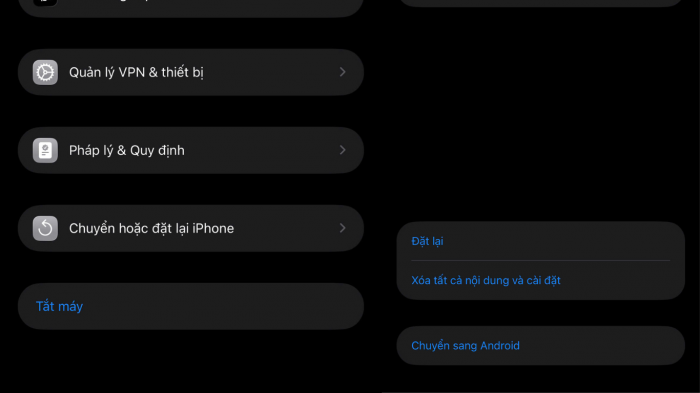This screenshot has width=700, height=393.
Task: Tap the VPN gear icon
Action: (x=45, y=72)
